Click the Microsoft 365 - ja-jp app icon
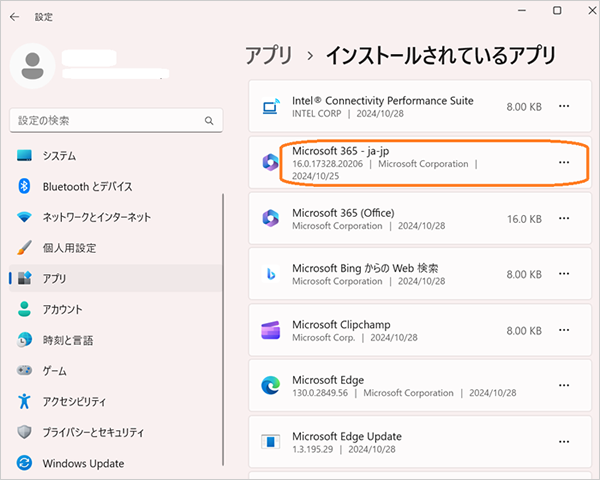Image resolution: width=600 pixels, height=480 pixels. (x=271, y=162)
